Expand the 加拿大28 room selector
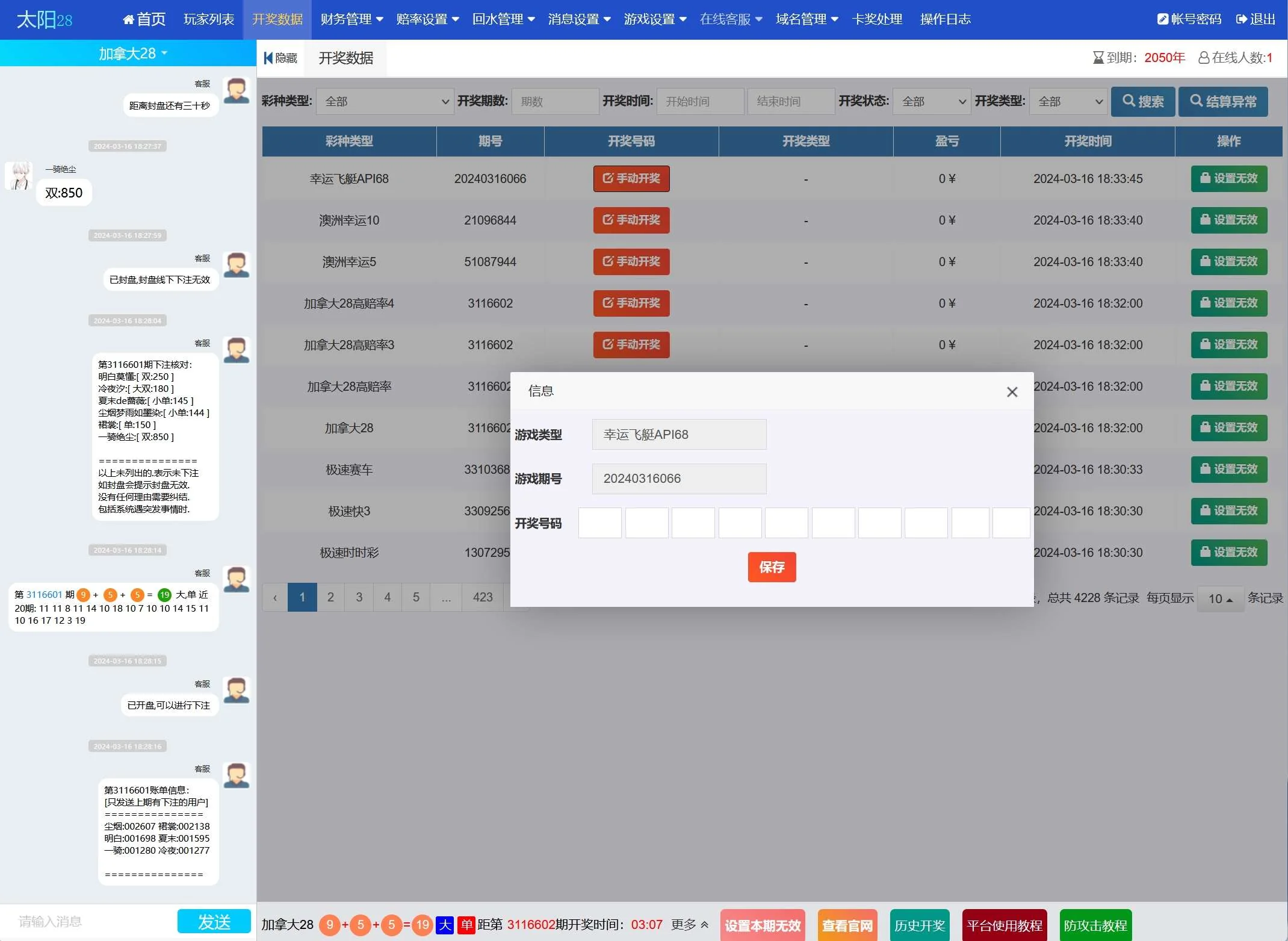The image size is (1288, 941). (133, 54)
